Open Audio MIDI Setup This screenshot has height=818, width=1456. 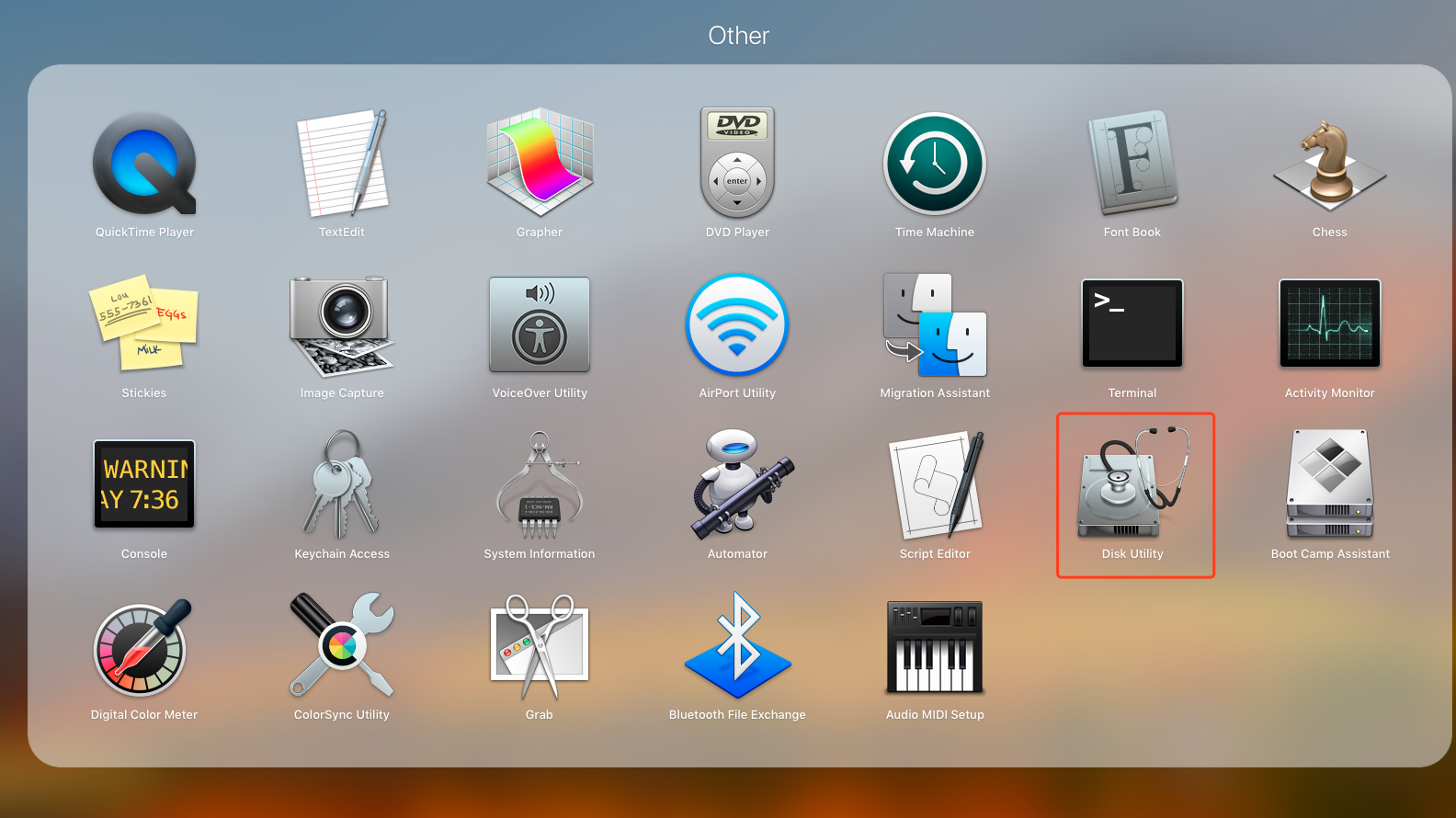[935, 646]
